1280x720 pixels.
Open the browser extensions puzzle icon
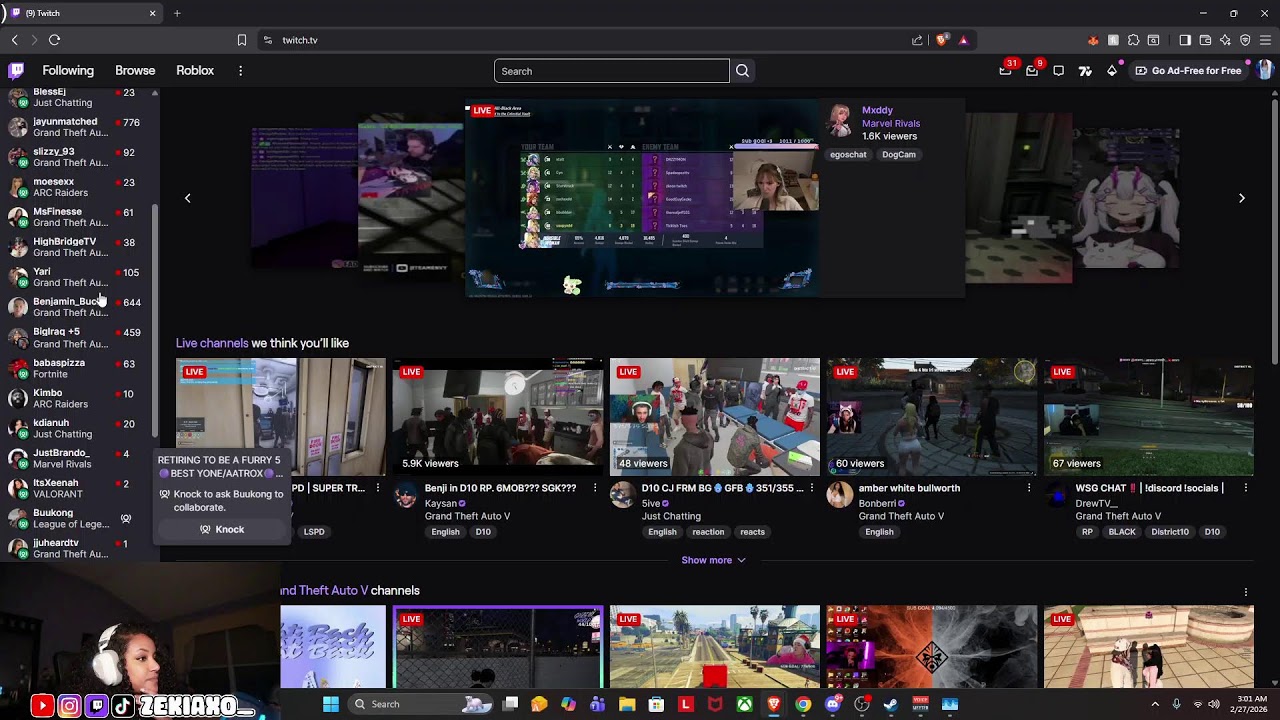pyautogui.click(x=1133, y=40)
